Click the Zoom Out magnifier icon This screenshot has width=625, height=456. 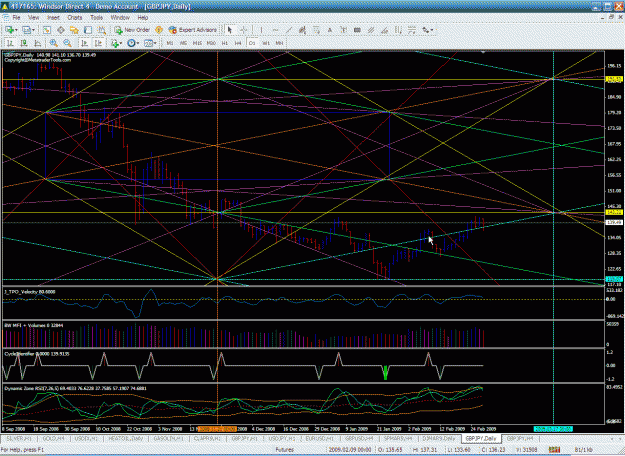(67, 43)
